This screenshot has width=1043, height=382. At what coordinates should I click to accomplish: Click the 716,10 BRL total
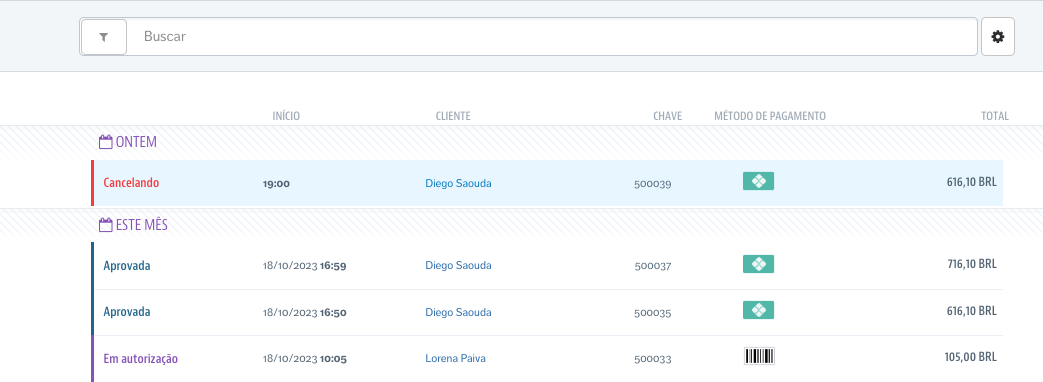point(972,264)
